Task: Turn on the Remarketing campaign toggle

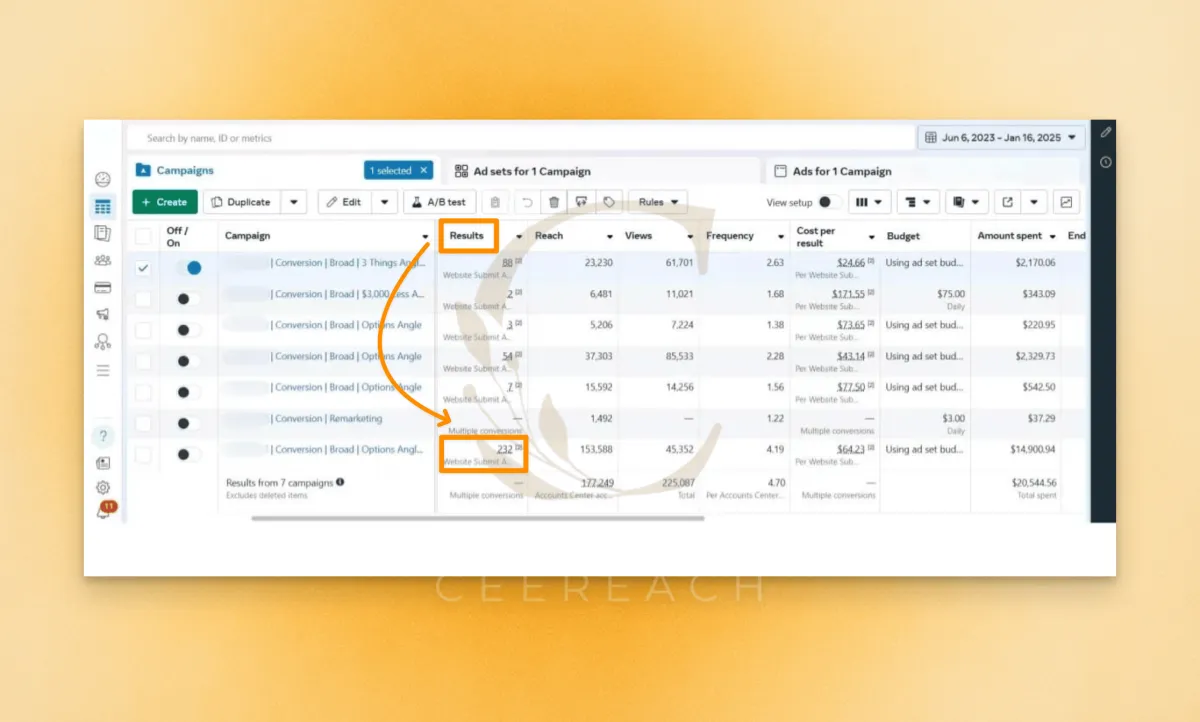Action: click(x=188, y=423)
